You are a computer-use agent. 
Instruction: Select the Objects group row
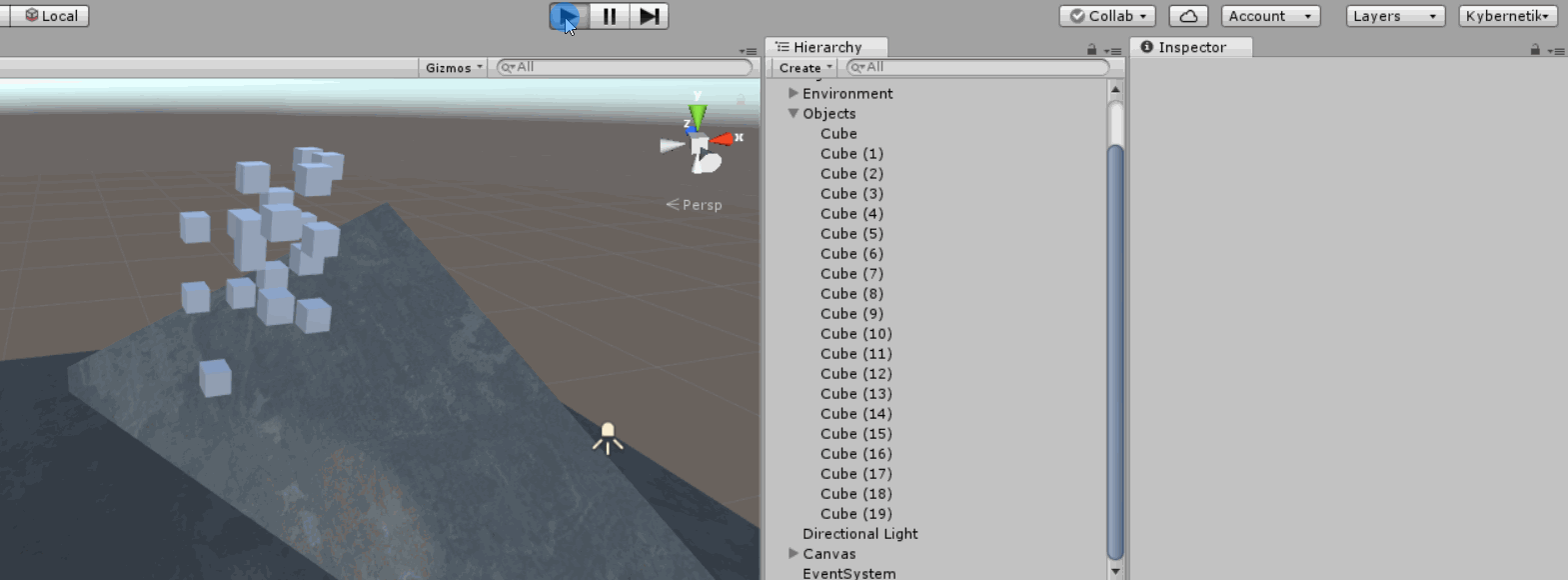point(828,113)
